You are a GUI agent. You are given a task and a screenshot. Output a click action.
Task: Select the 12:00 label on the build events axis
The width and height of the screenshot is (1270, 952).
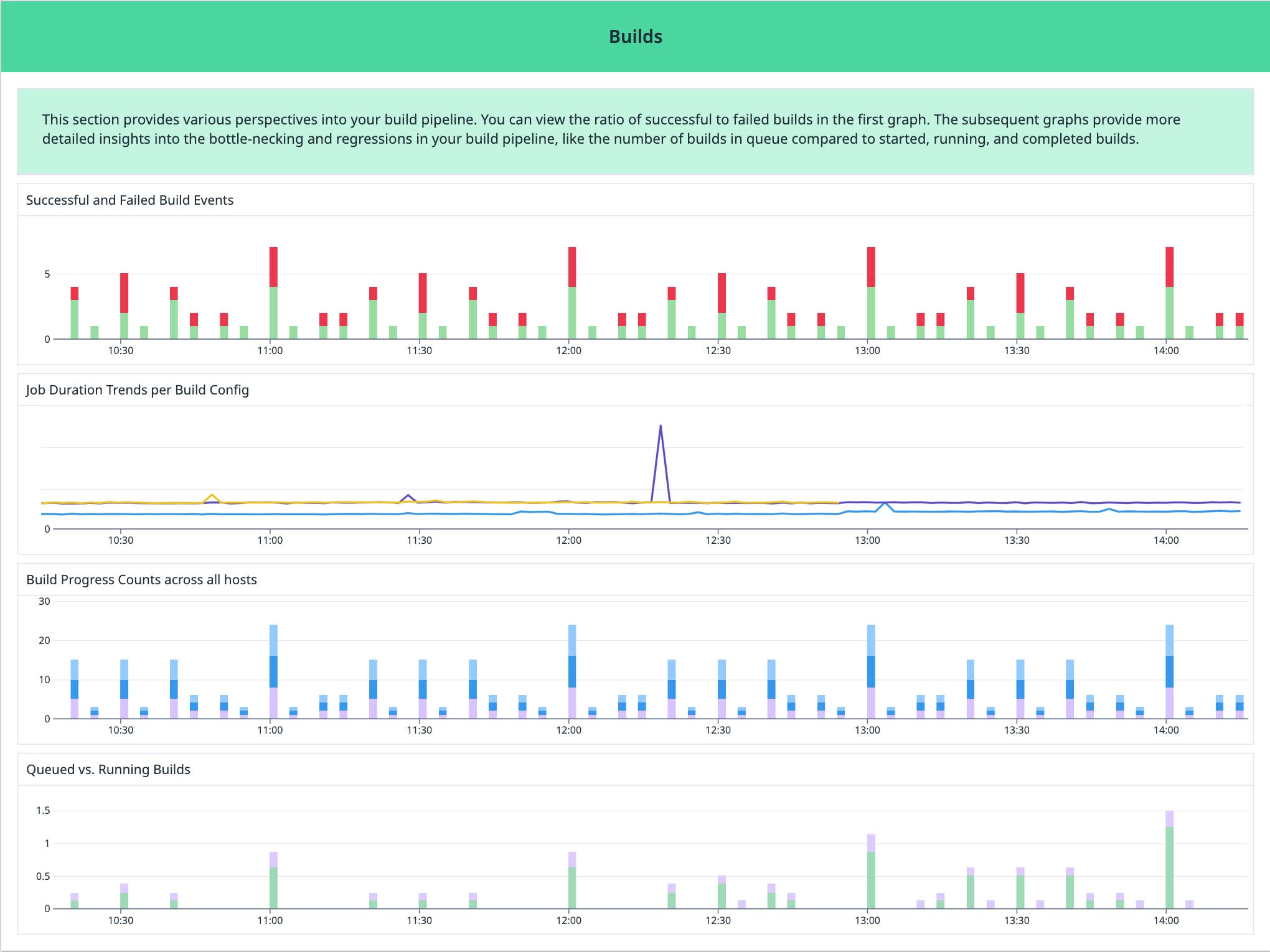[x=570, y=350]
